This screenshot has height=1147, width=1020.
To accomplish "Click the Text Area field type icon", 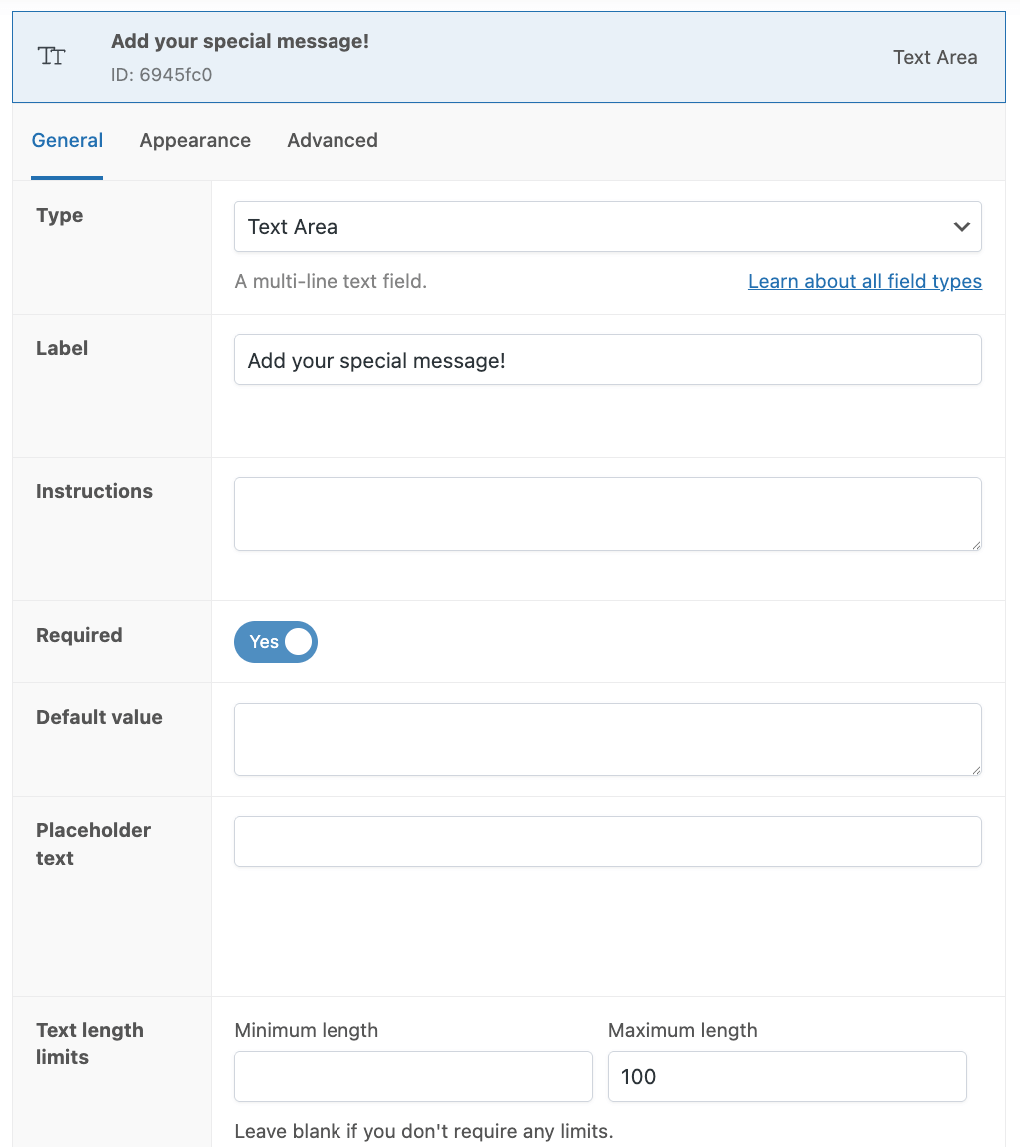I will click(x=51, y=56).
